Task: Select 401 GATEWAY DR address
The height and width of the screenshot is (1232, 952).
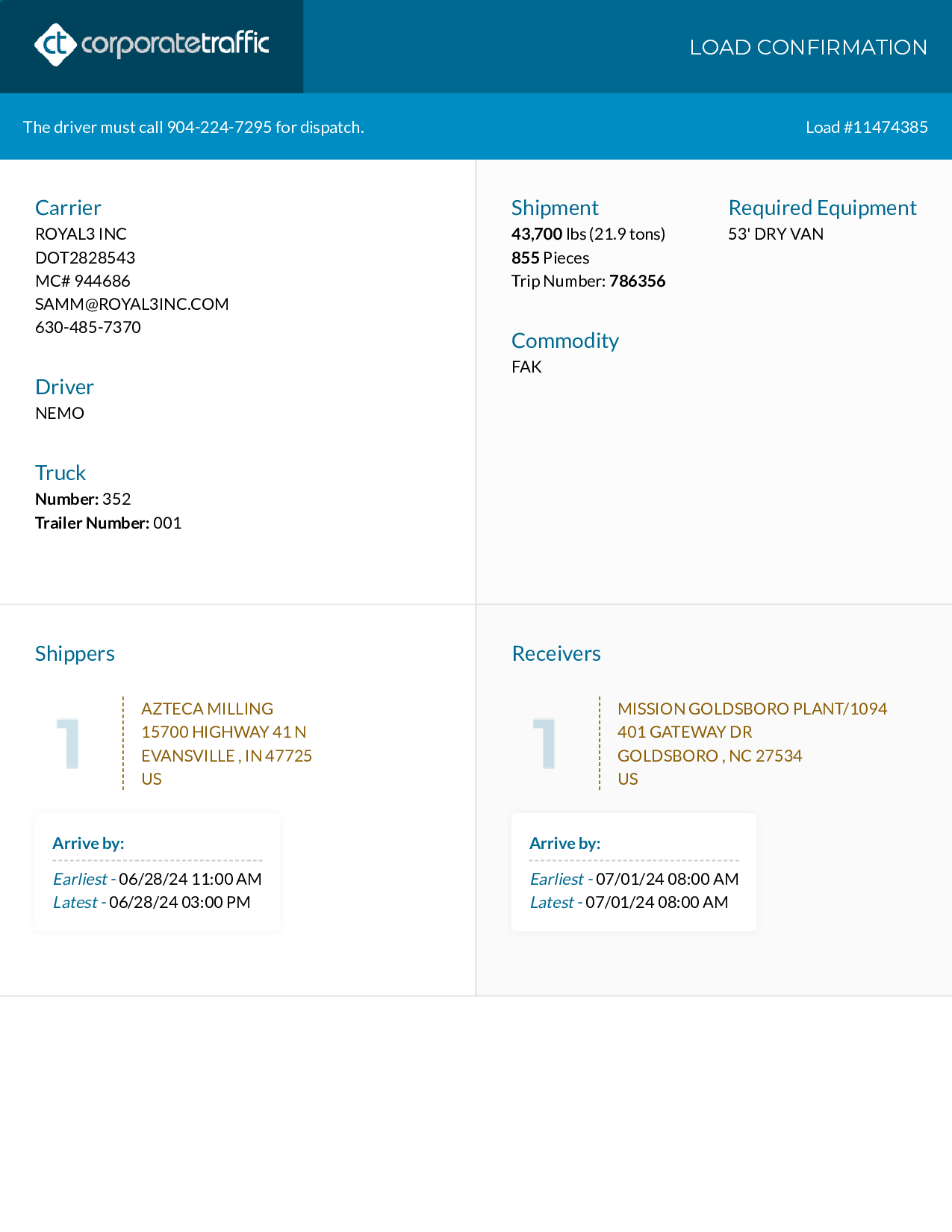Action: click(x=685, y=732)
